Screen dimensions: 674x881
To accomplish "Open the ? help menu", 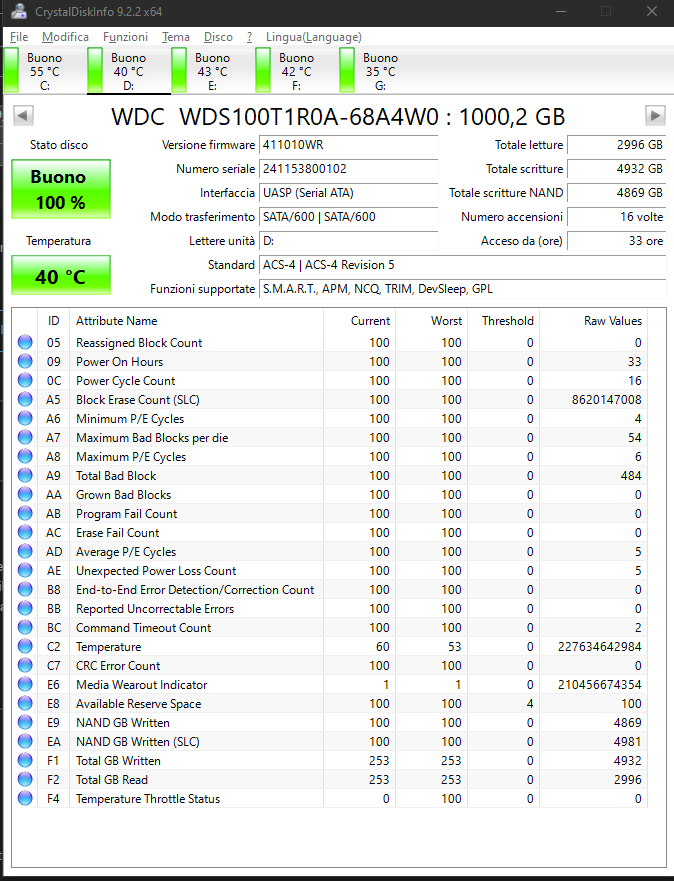I will [x=249, y=37].
